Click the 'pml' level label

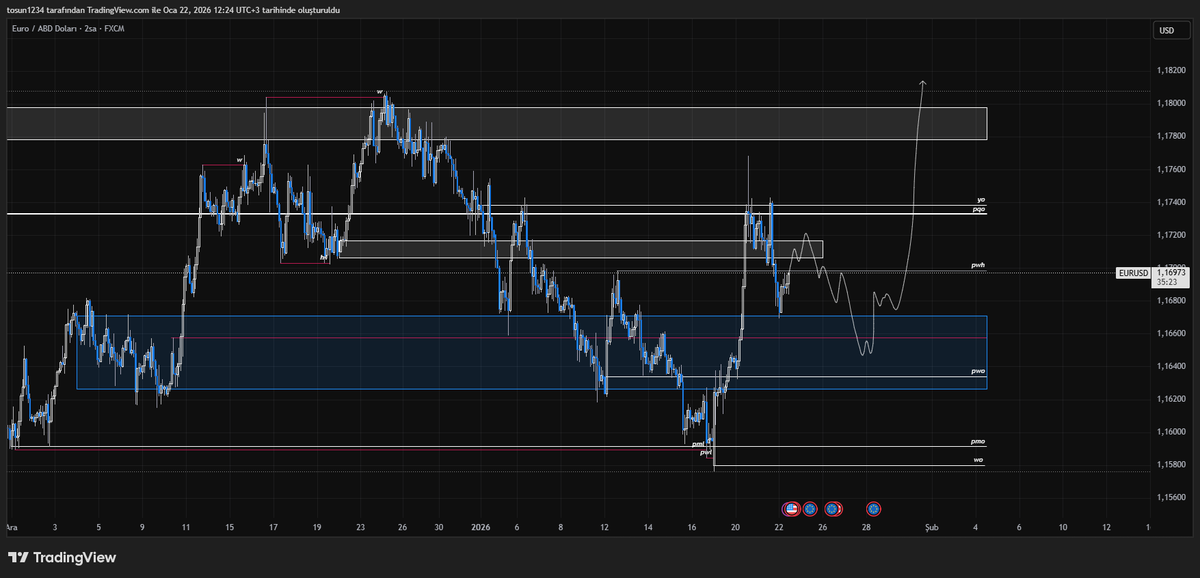pos(698,443)
